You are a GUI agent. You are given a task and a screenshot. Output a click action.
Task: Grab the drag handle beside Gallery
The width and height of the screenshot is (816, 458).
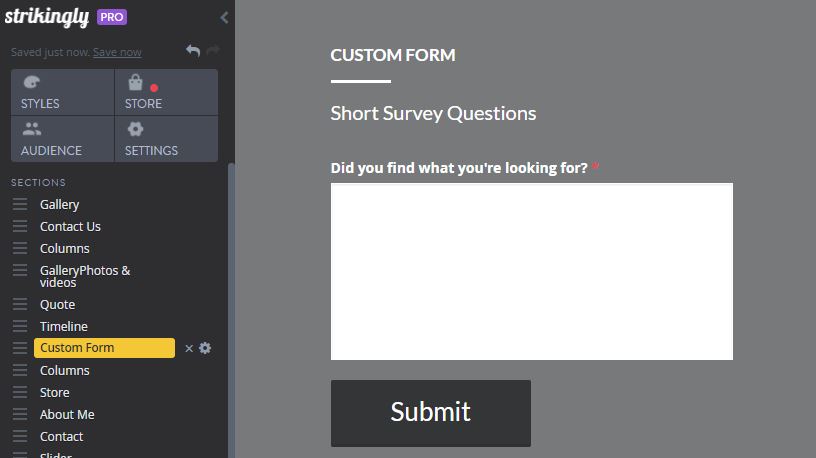coord(20,204)
